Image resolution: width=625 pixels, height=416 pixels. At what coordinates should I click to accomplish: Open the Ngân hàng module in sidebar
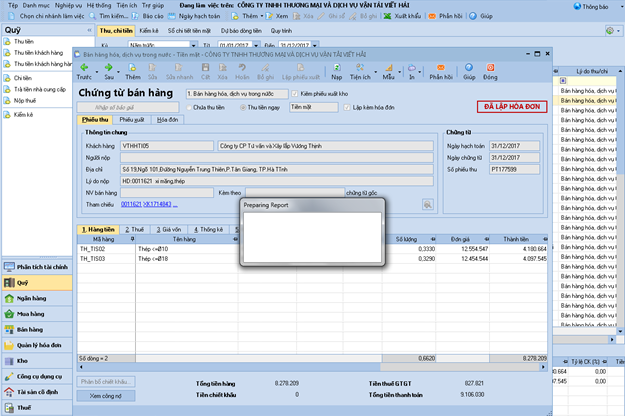[x=37, y=298]
